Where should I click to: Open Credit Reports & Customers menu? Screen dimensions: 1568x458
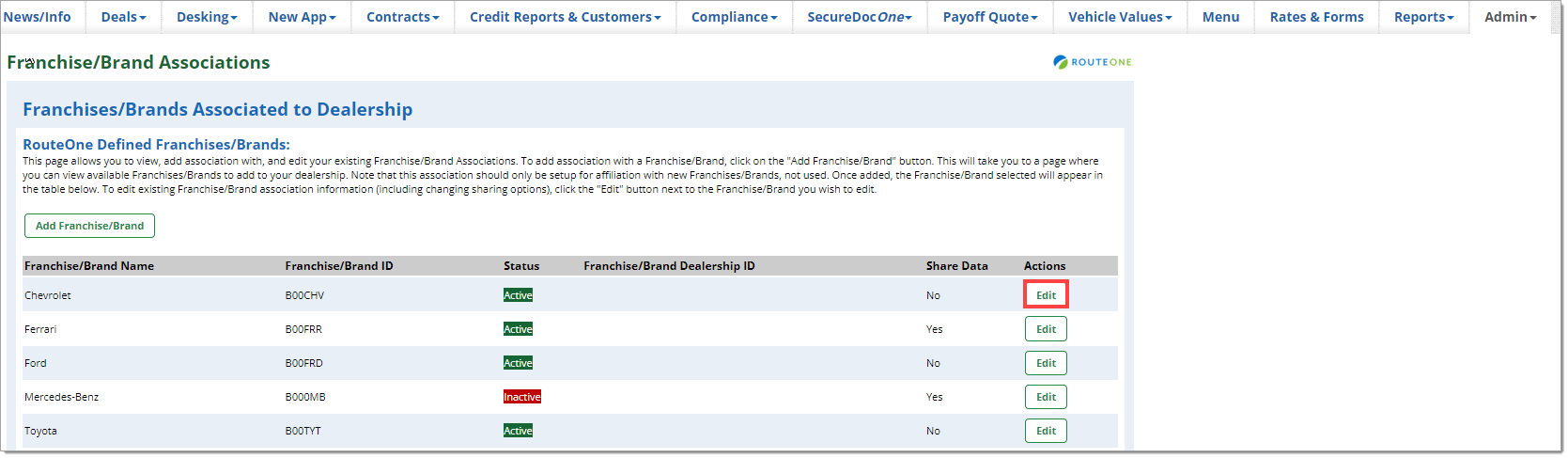click(565, 17)
